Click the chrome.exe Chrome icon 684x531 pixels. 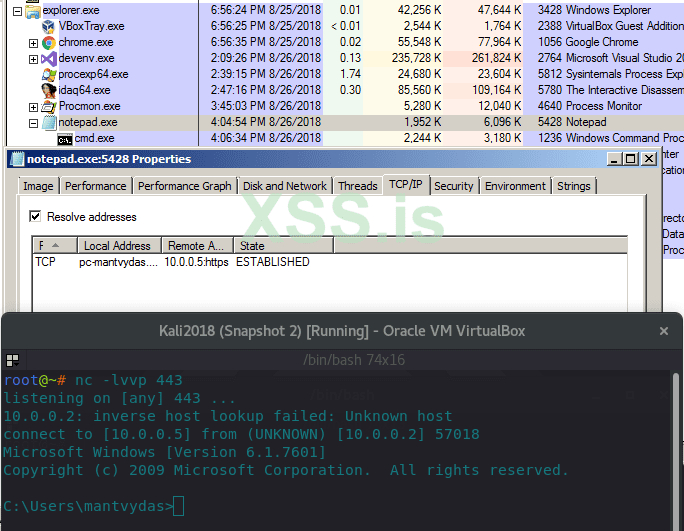(x=49, y=43)
